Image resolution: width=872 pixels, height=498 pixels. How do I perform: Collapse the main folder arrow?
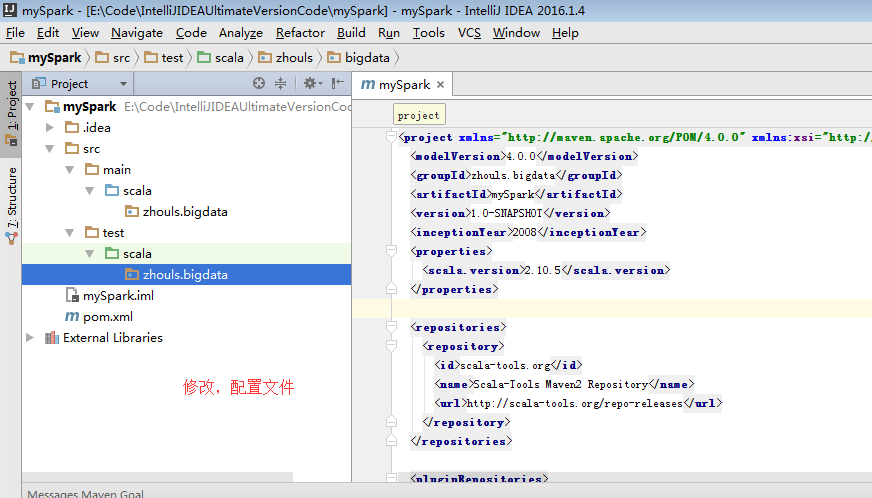click(70, 170)
